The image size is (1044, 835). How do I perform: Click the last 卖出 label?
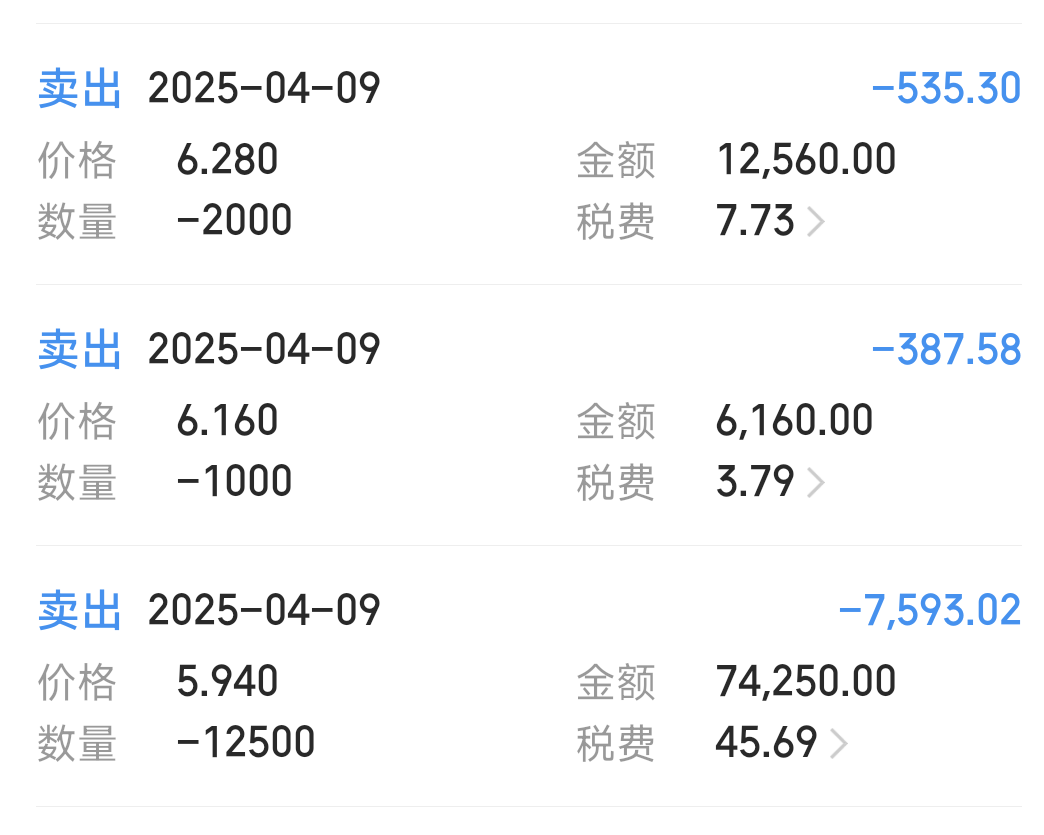pyautogui.click(x=80, y=611)
